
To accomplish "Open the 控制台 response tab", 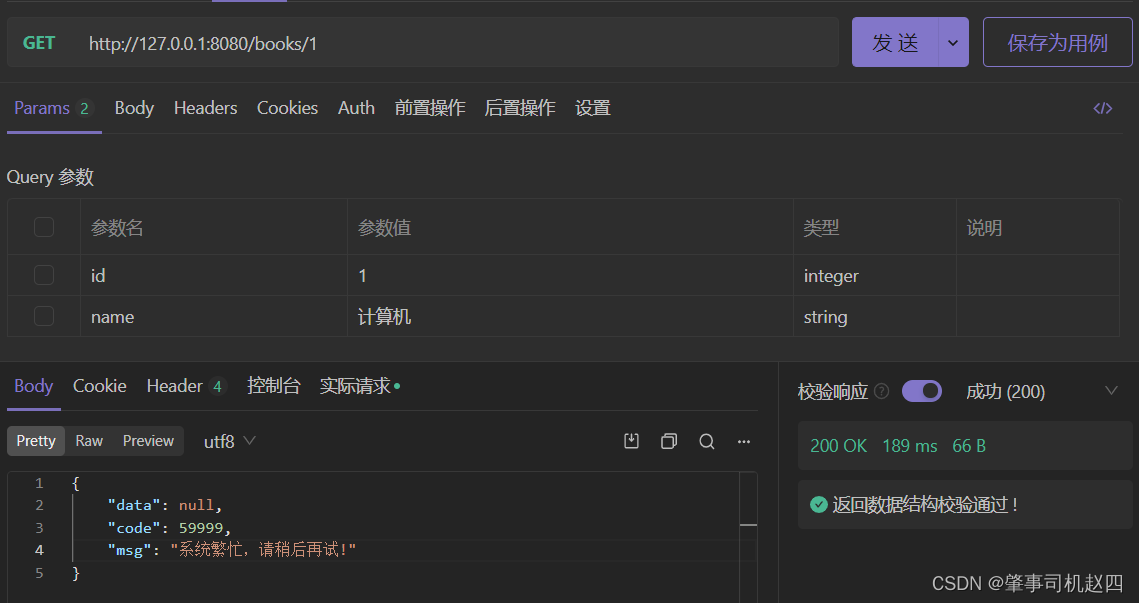I will (273, 386).
